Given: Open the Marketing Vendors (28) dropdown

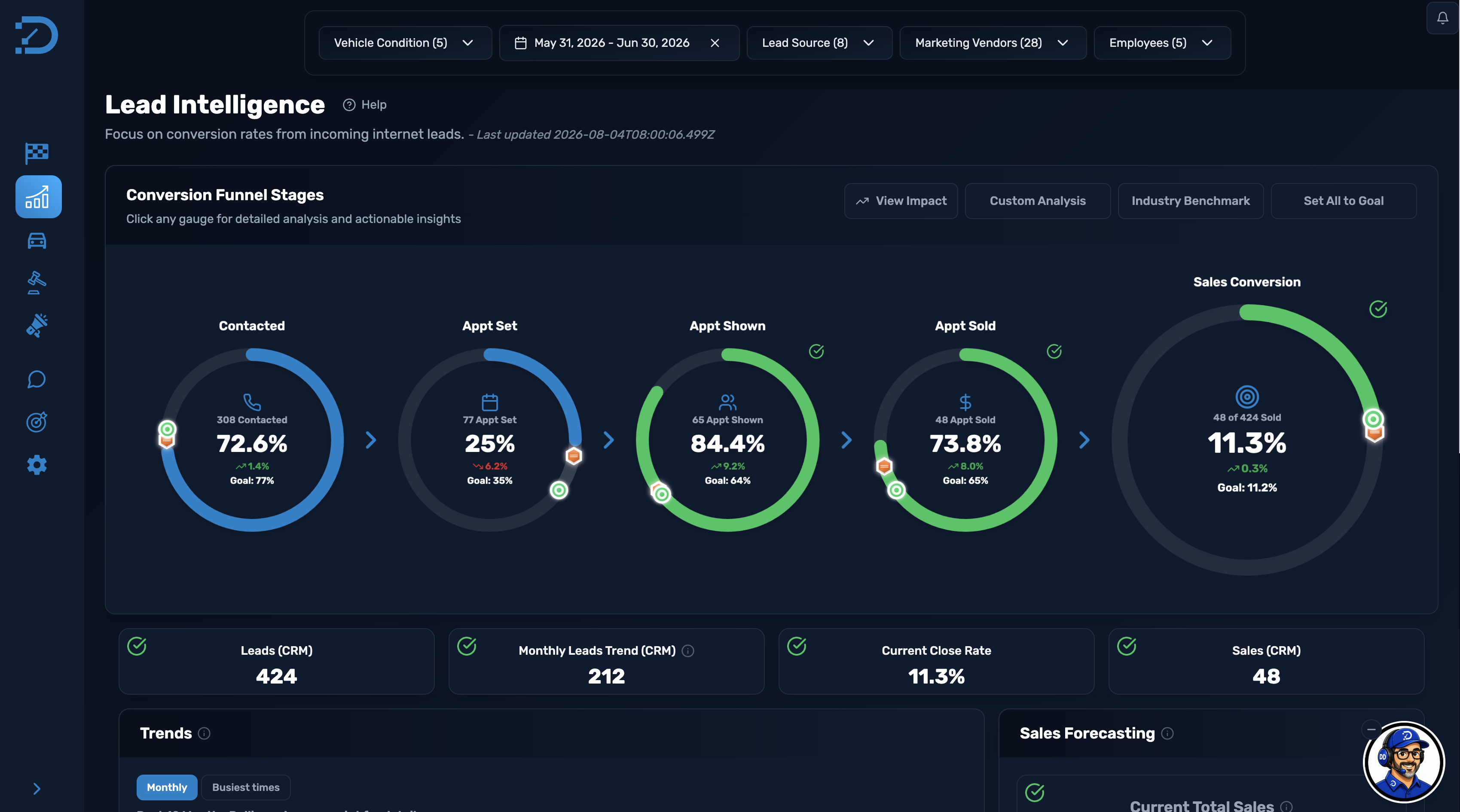Looking at the screenshot, I should click(993, 43).
